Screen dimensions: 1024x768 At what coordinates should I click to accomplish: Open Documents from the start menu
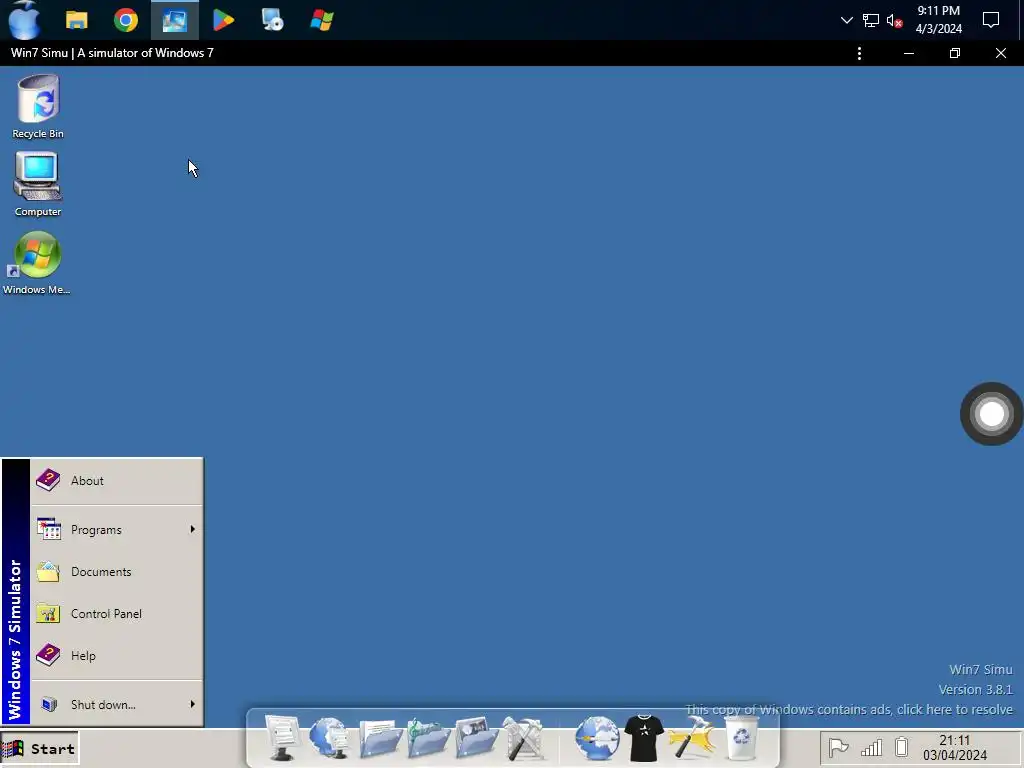click(x=116, y=571)
